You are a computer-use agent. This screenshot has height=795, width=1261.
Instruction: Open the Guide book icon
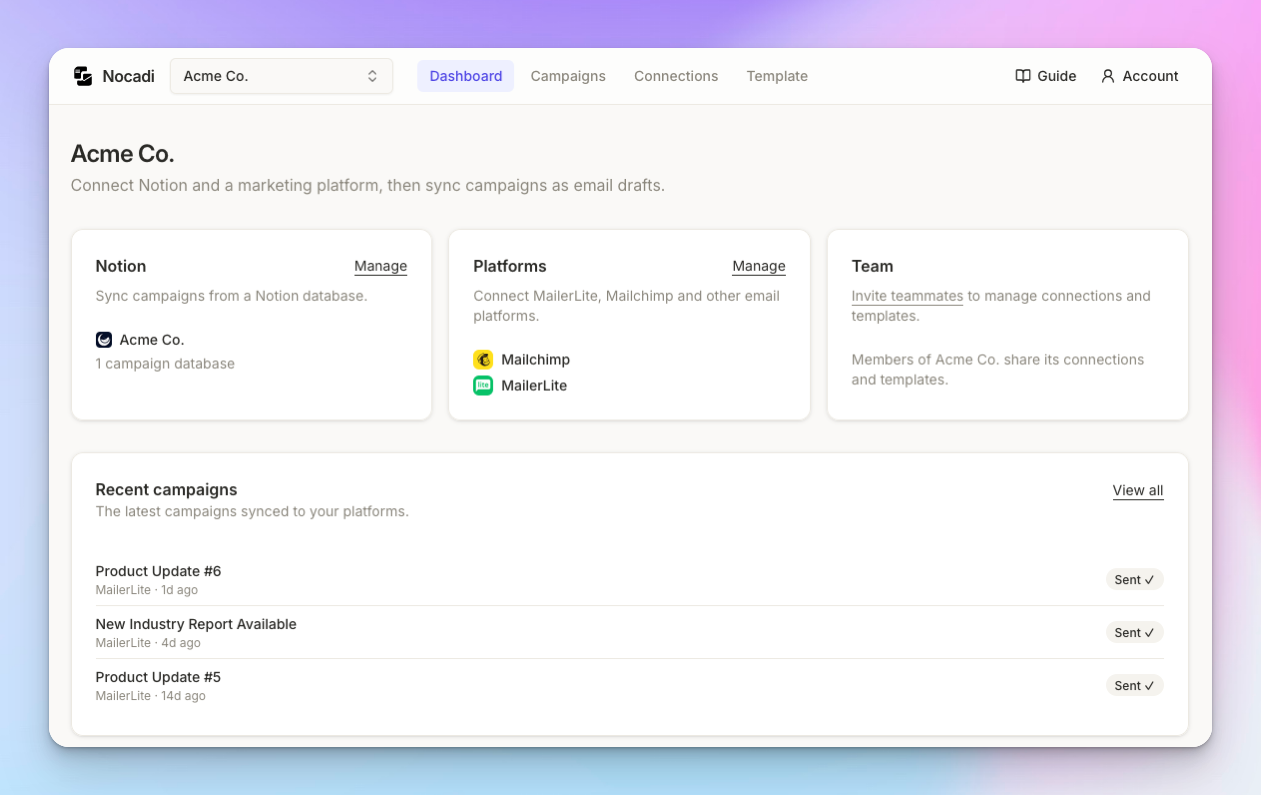point(1023,76)
